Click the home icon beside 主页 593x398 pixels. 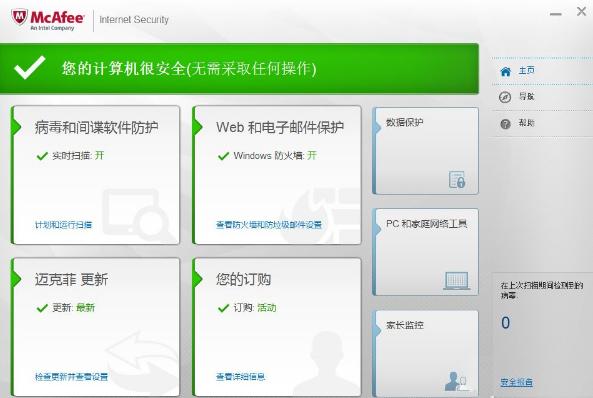[506, 72]
